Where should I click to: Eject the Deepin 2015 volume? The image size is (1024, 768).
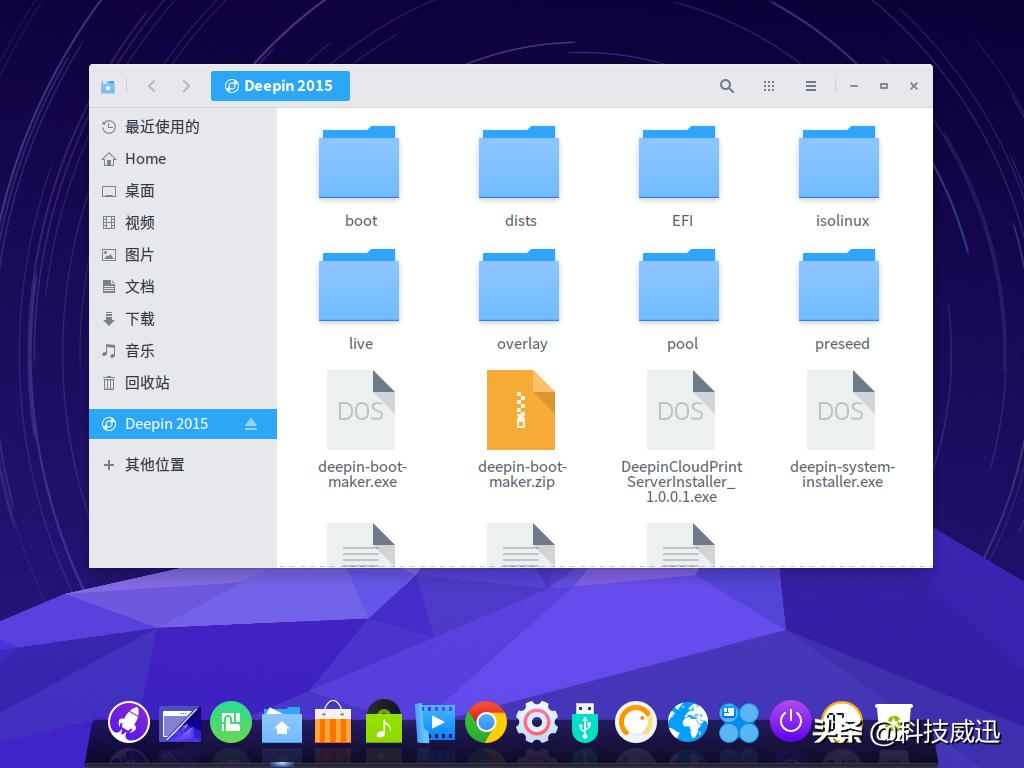tap(250, 424)
